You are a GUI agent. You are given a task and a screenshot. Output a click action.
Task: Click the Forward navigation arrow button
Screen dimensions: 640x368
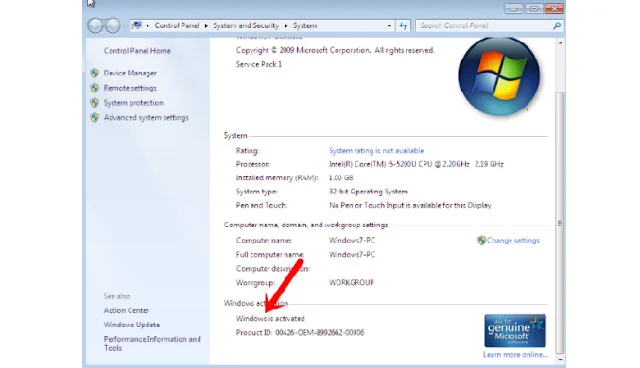tap(113, 26)
